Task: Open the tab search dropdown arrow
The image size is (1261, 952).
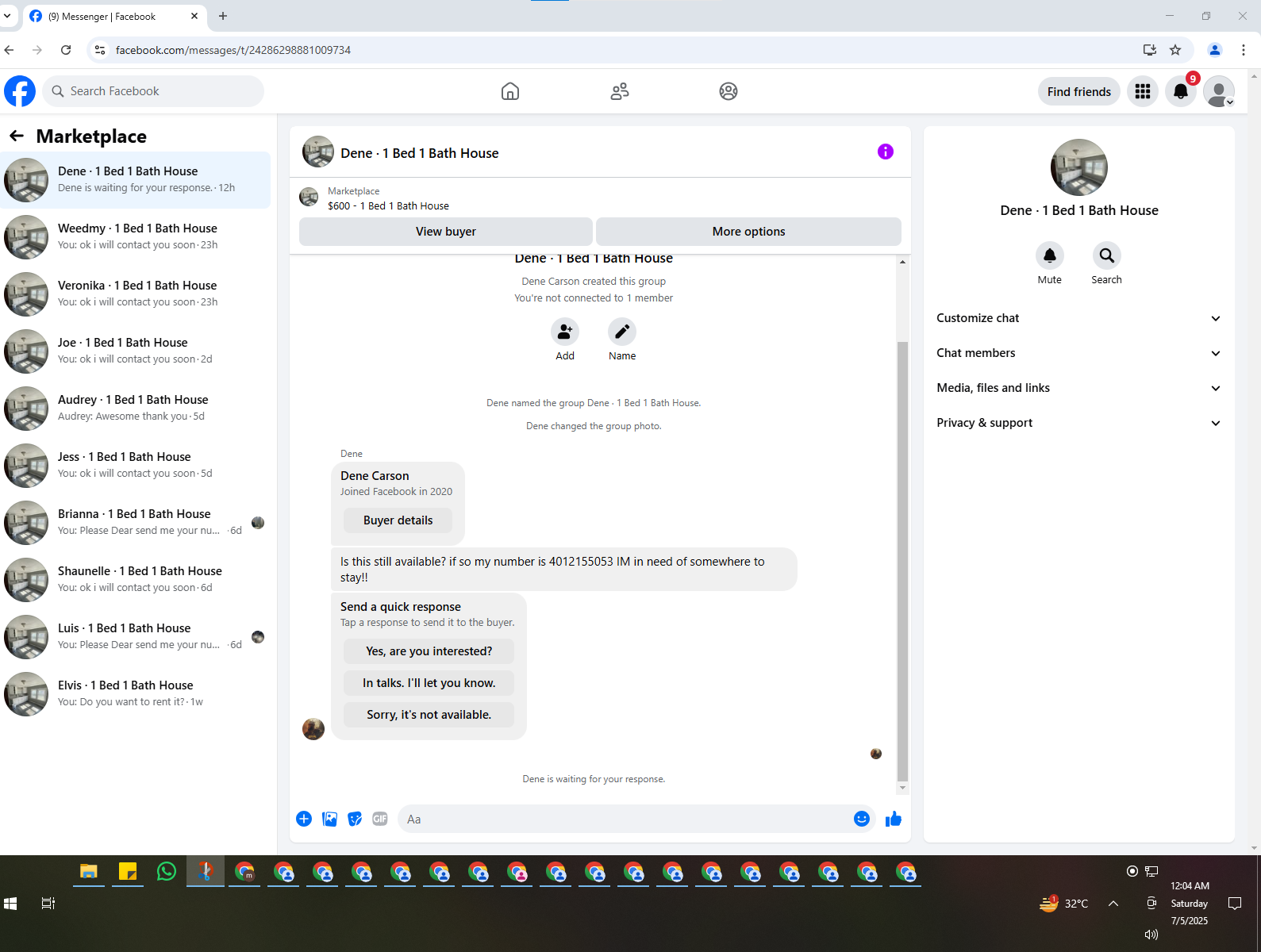Action: (7, 16)
